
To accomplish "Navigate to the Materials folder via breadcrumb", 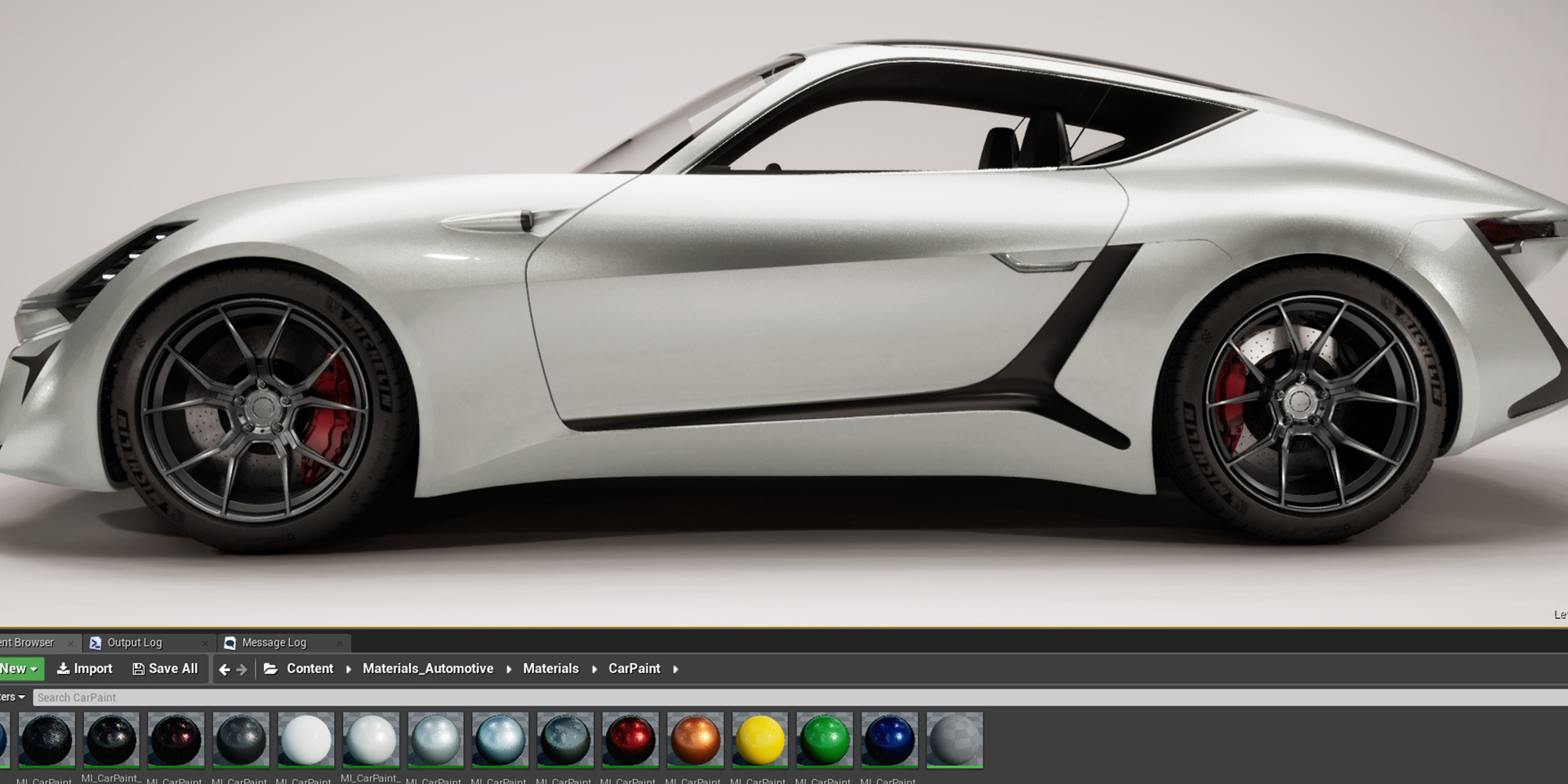I will [x=550, y=668].
